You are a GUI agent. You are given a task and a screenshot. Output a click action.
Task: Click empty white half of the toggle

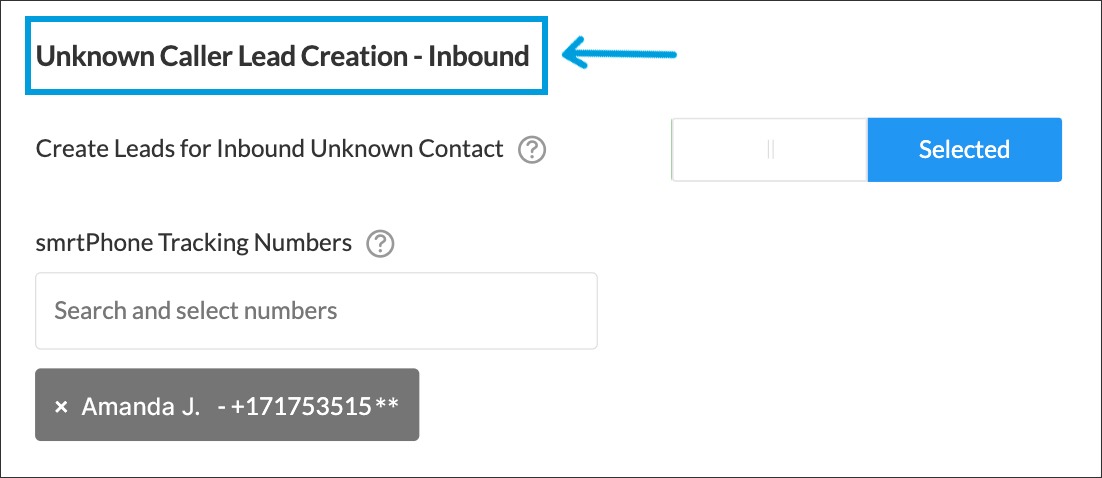[720, 150]
